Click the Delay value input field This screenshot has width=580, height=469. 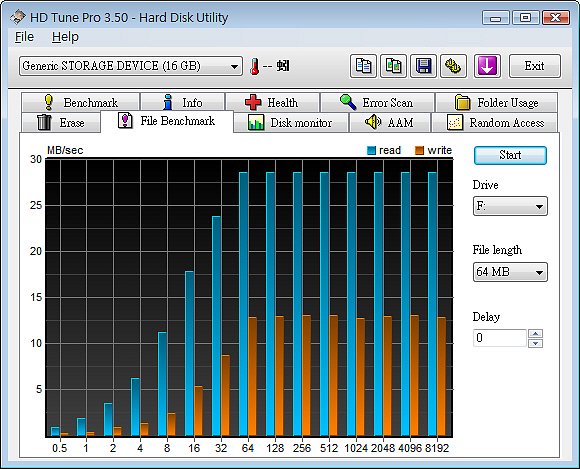[x=500, y=338]
